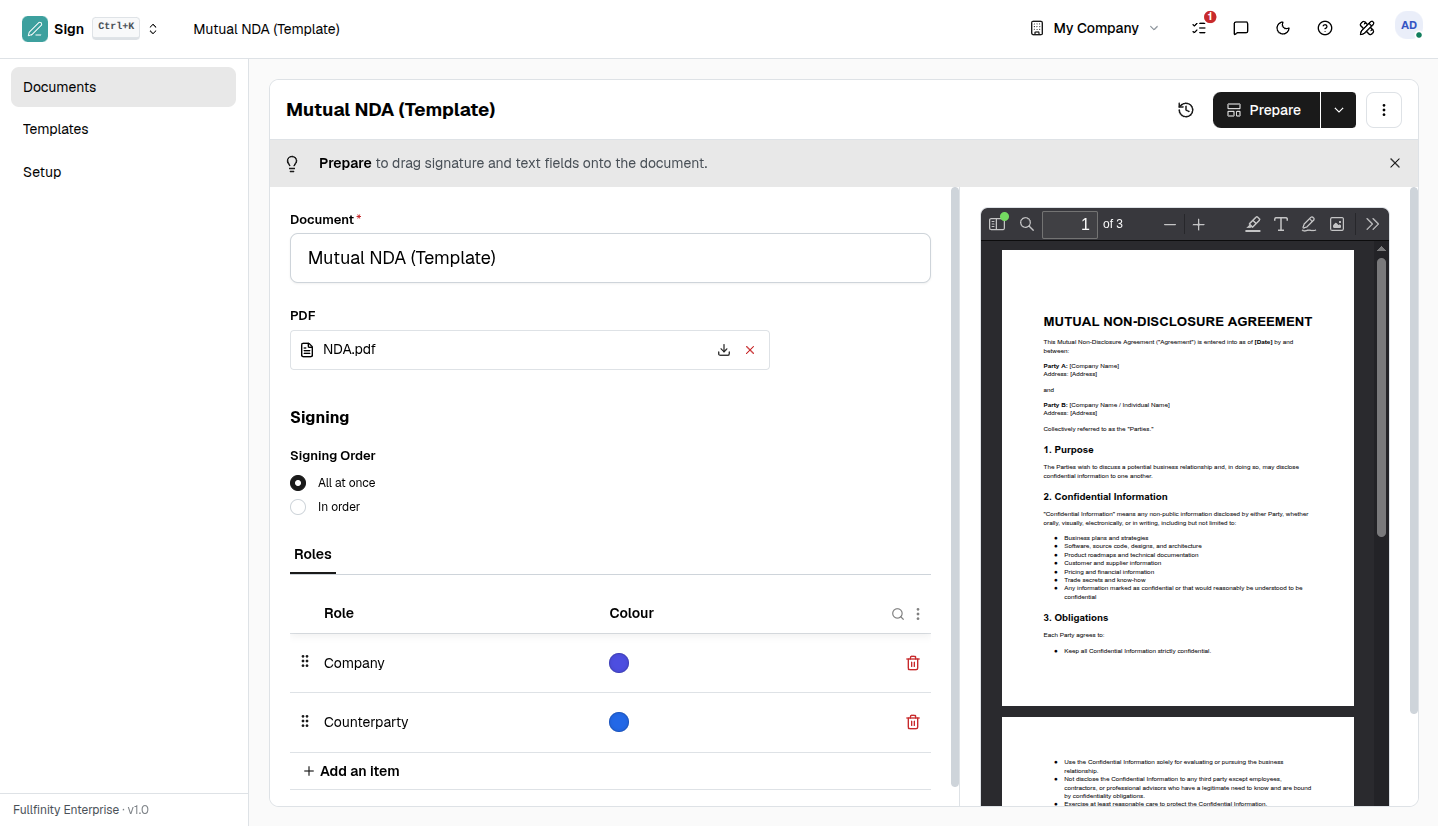
Task: Open the three-dot more actions menu
Action: pos(1384,110)
